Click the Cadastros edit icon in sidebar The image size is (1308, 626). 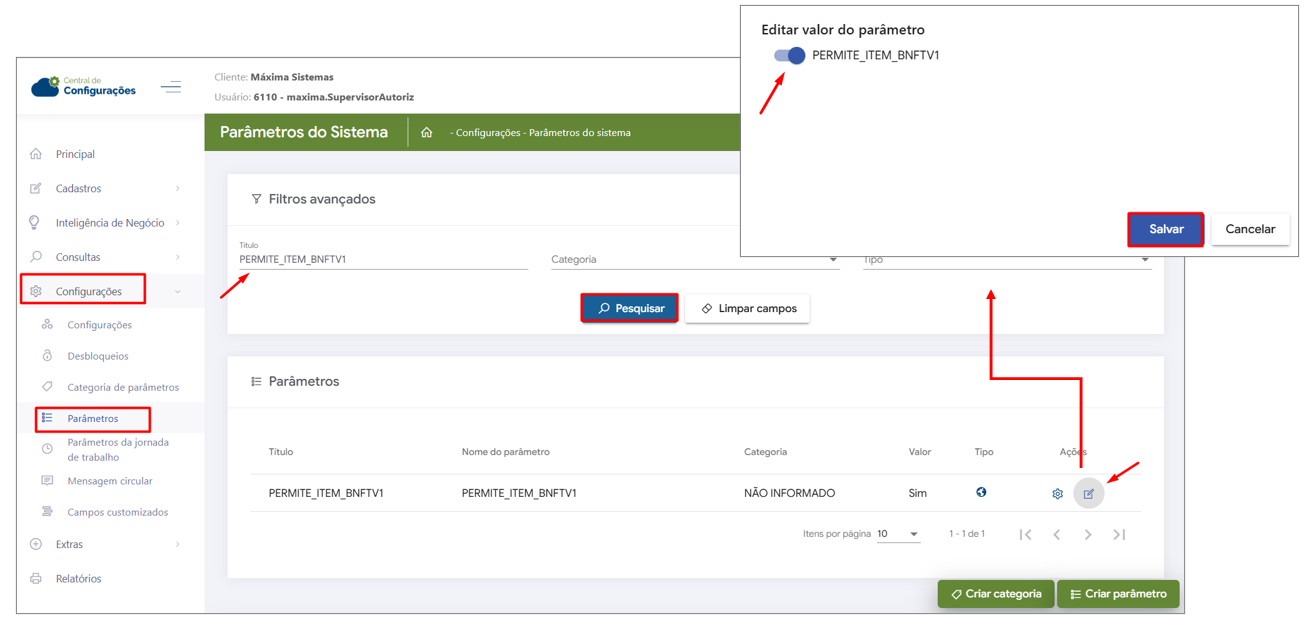tap(36, 188)
